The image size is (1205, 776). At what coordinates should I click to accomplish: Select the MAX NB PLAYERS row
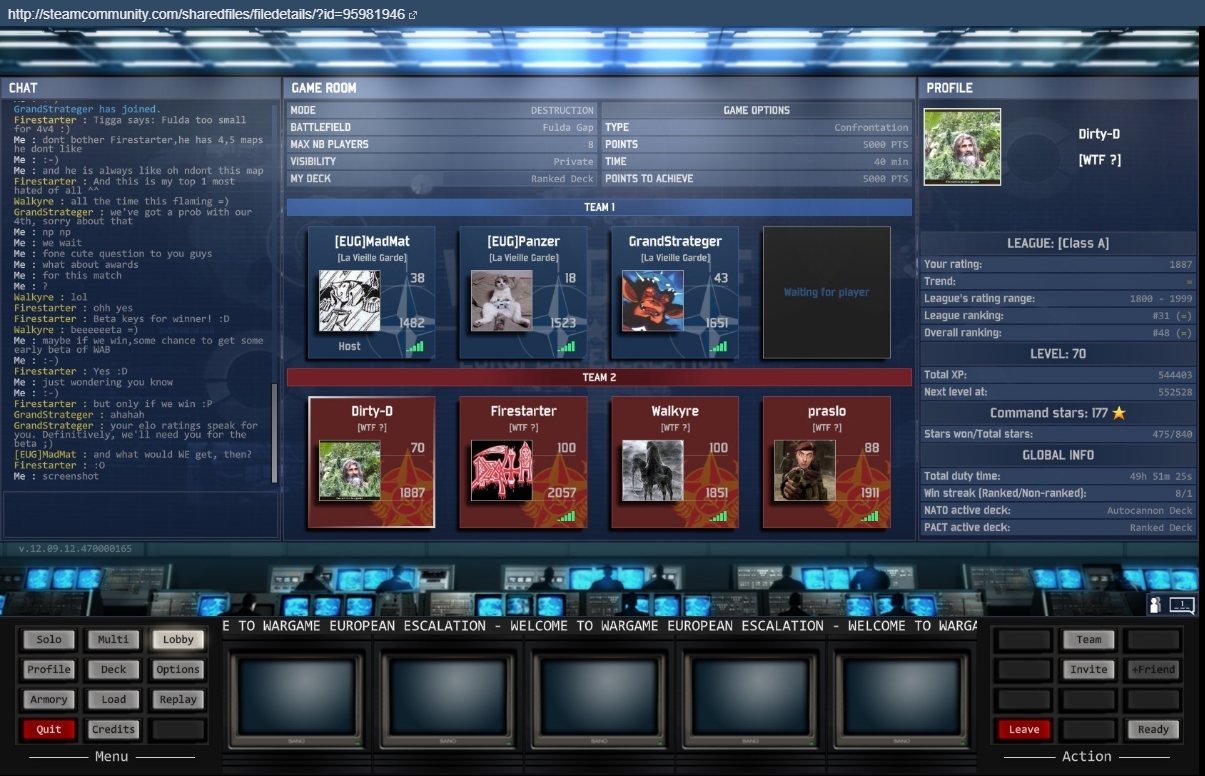442,144
